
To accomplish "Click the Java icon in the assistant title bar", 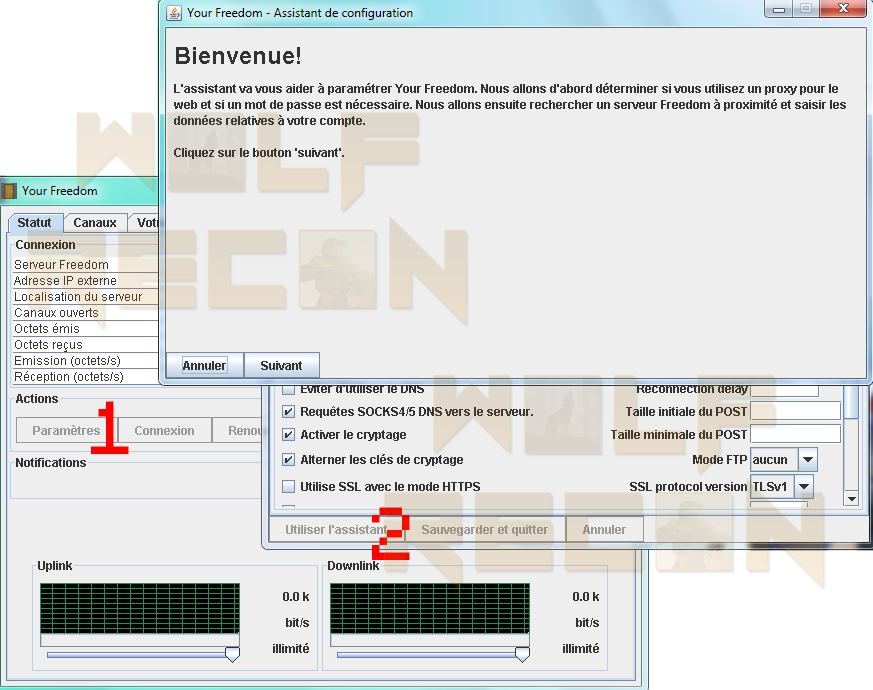I will tap(174, 13).
